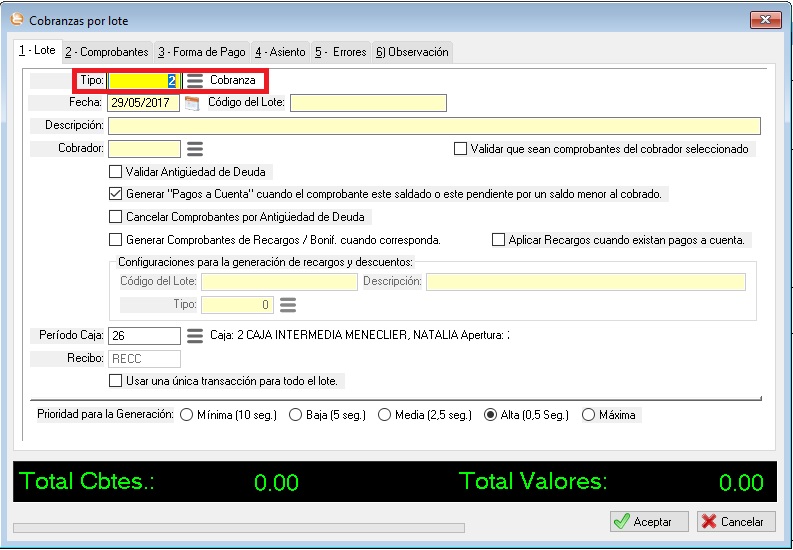The image size is (793, 550).
Task: Open the Cobrador lookup list icon
Action: pos(195,149)
